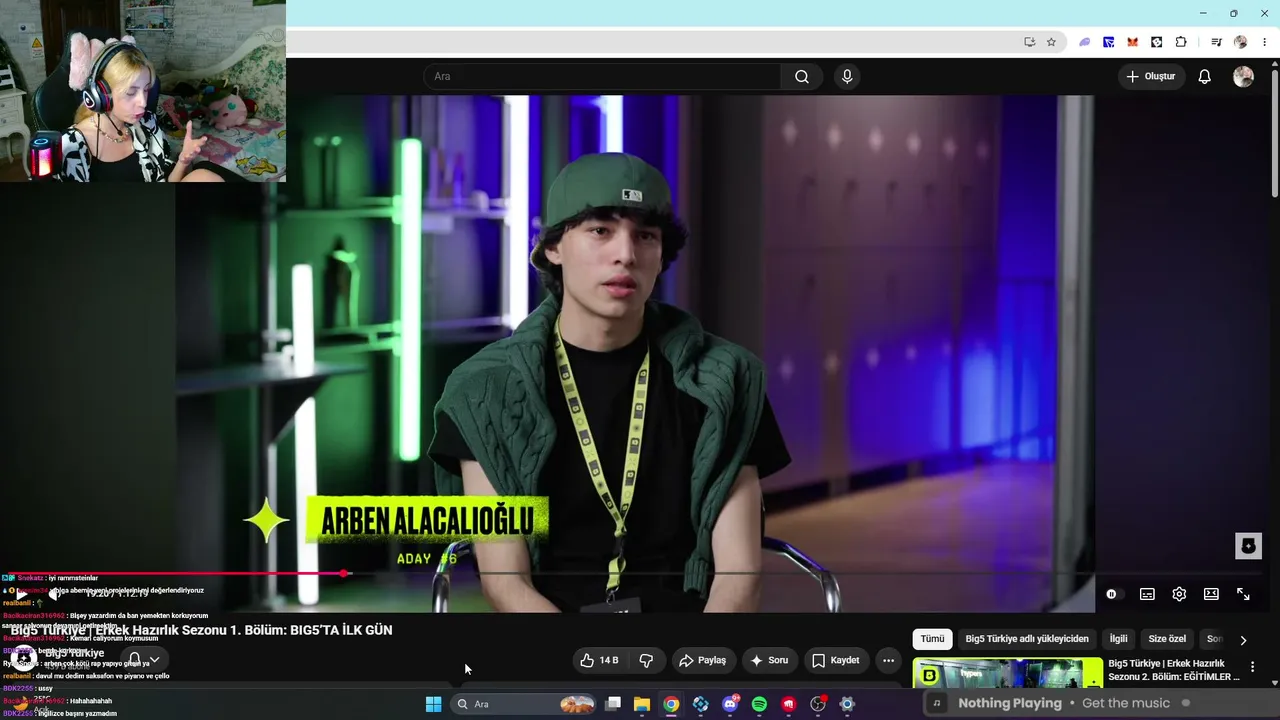Show more filter chips with right arrow
The width and height of the screenshot is (1280, 720).
[x=1243, y=640]
